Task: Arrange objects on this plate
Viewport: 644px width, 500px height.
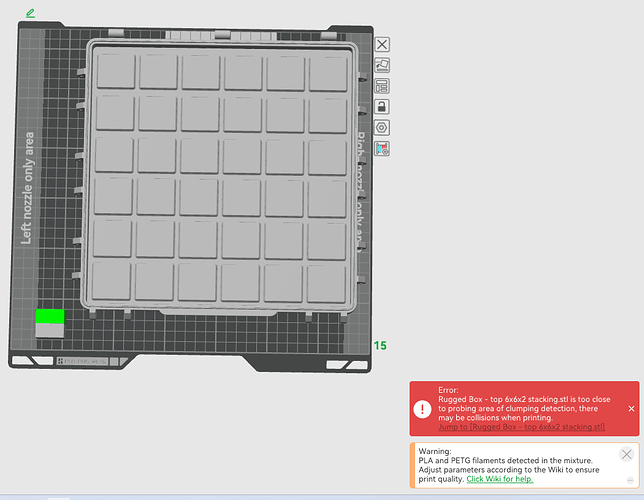Action: [382, 86]
